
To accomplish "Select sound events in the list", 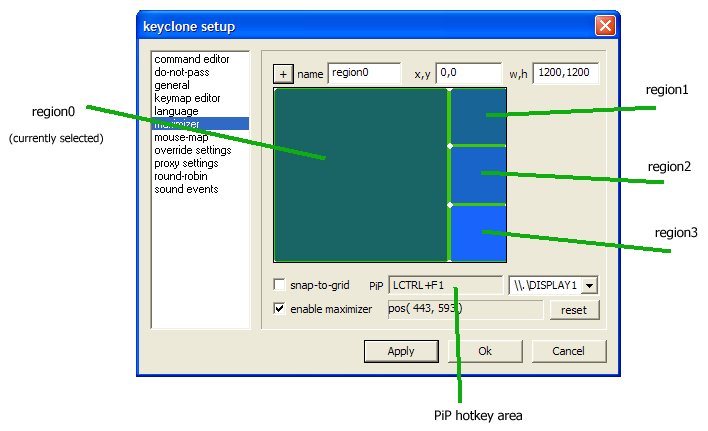I will pos(186,189).
